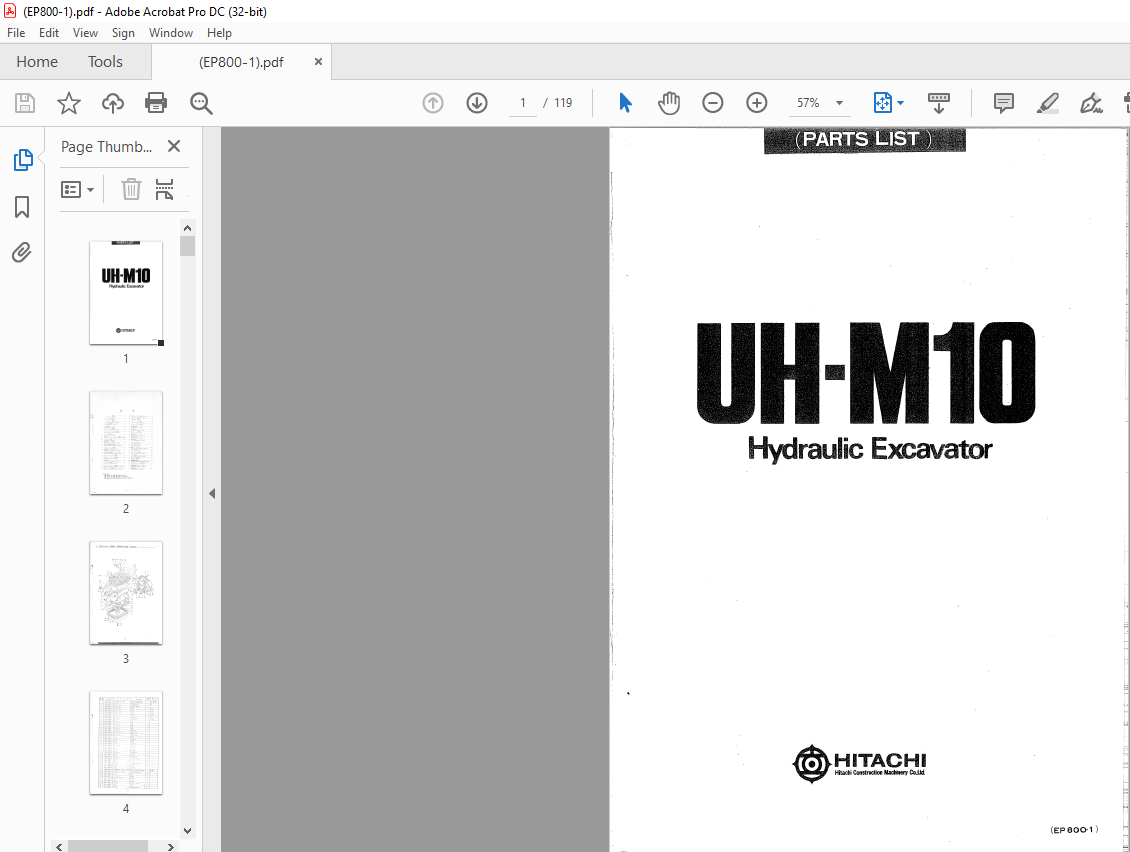This screenshot has height=852, width=1130.
Task: Print the document
Action: tap(156, 103)
